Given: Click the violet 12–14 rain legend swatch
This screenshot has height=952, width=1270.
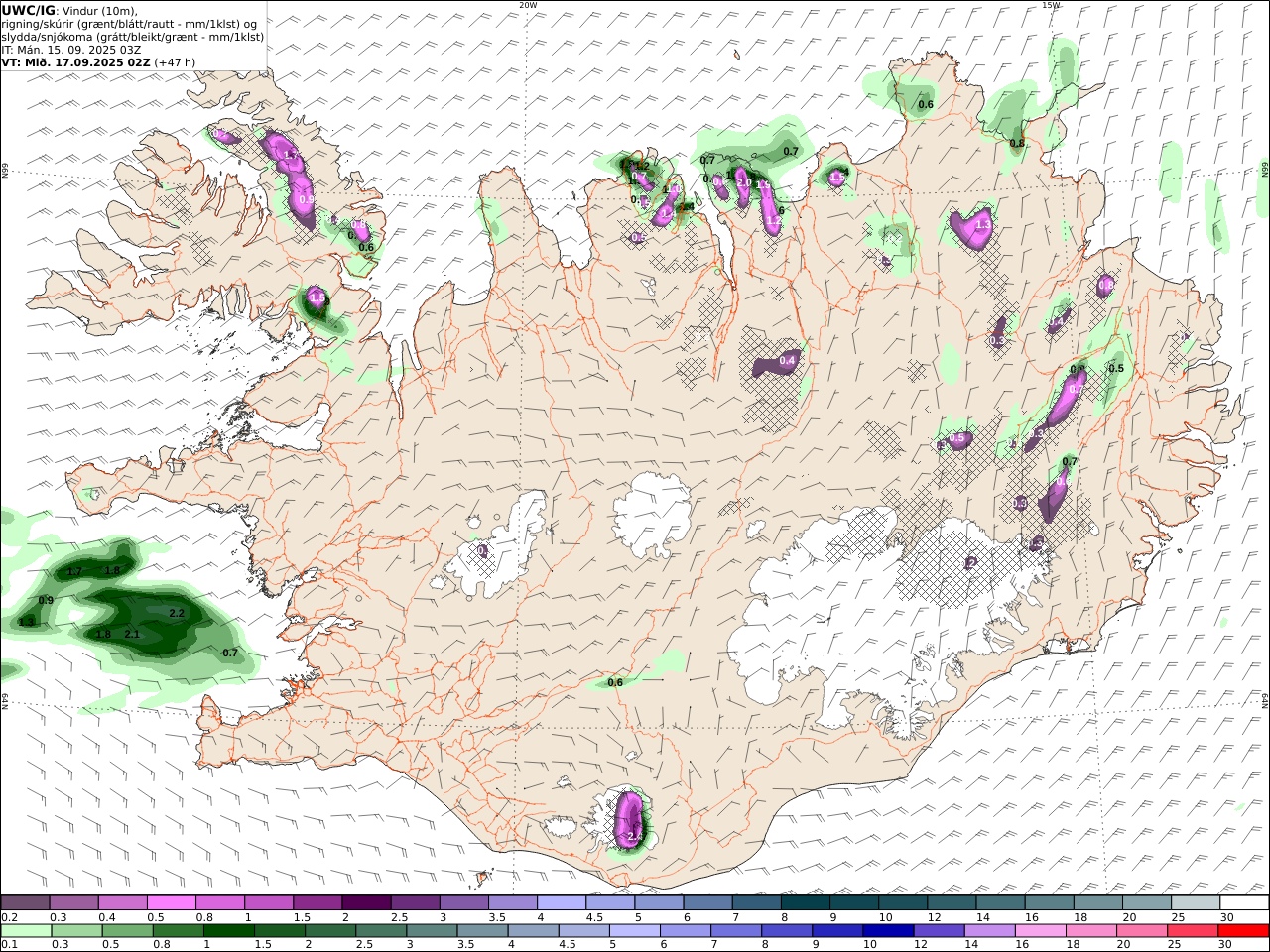Looking at the screenshot, I should click(x=938, y=931).
